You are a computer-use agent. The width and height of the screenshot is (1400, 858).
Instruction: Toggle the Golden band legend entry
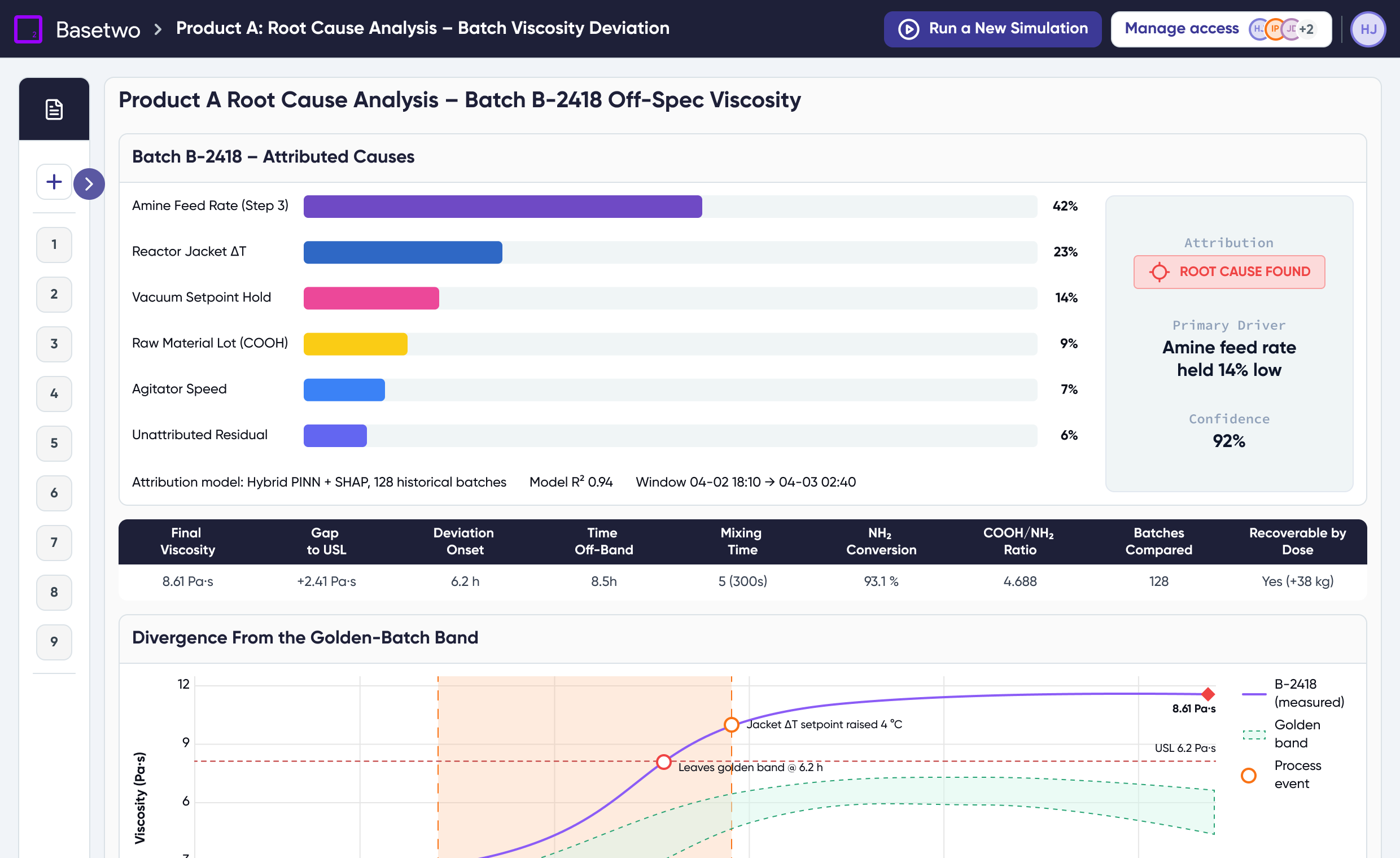[x=1292, y=734]
